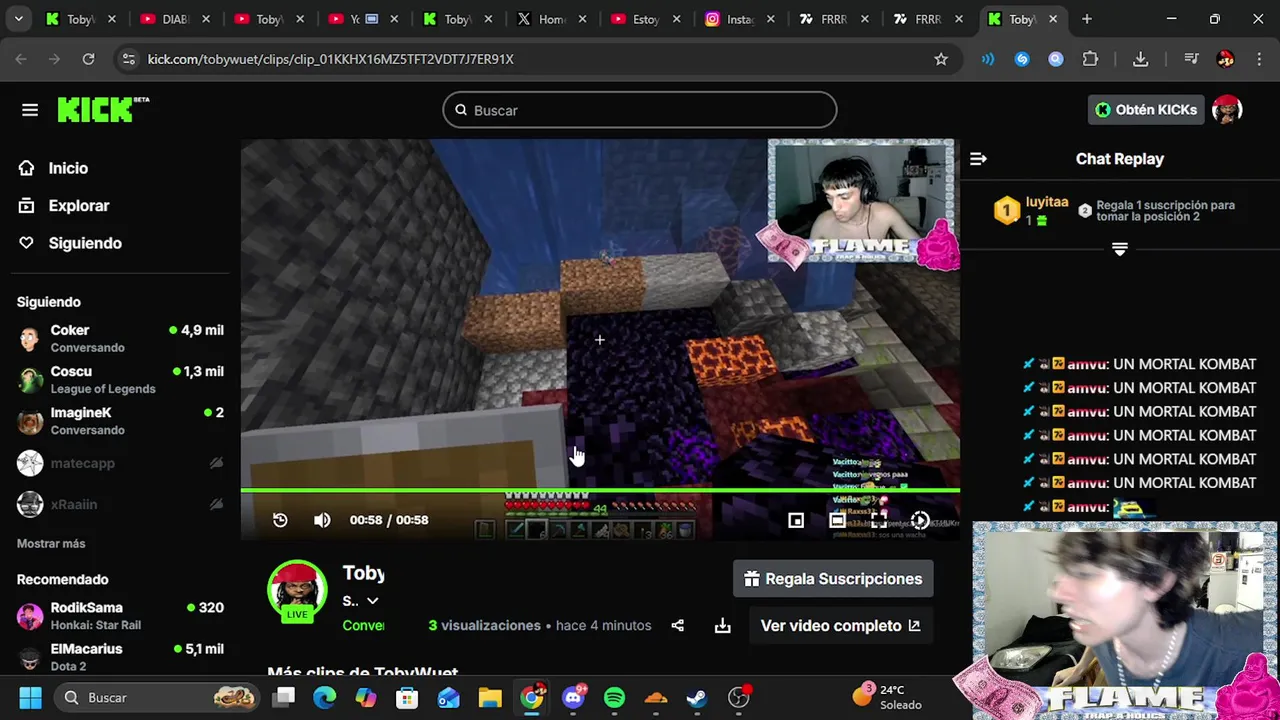1280x720 pixels.
Task: Open Steam from the taskbar
Action: (697, 697)
